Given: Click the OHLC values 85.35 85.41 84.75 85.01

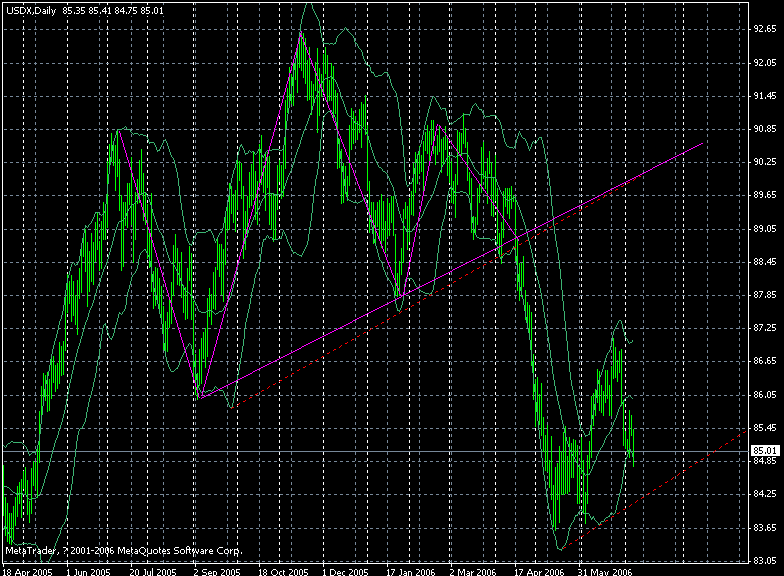Looking at the screenshot, I should 113,10.
